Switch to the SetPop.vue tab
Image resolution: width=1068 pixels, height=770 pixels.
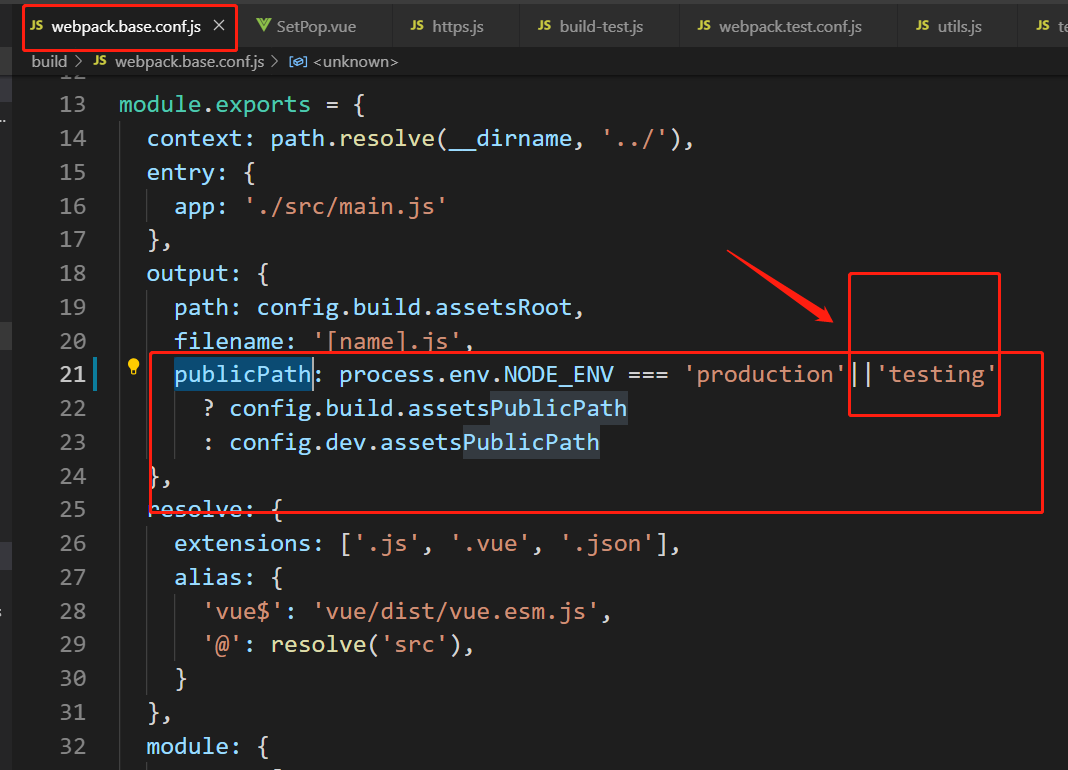(315, 26)
